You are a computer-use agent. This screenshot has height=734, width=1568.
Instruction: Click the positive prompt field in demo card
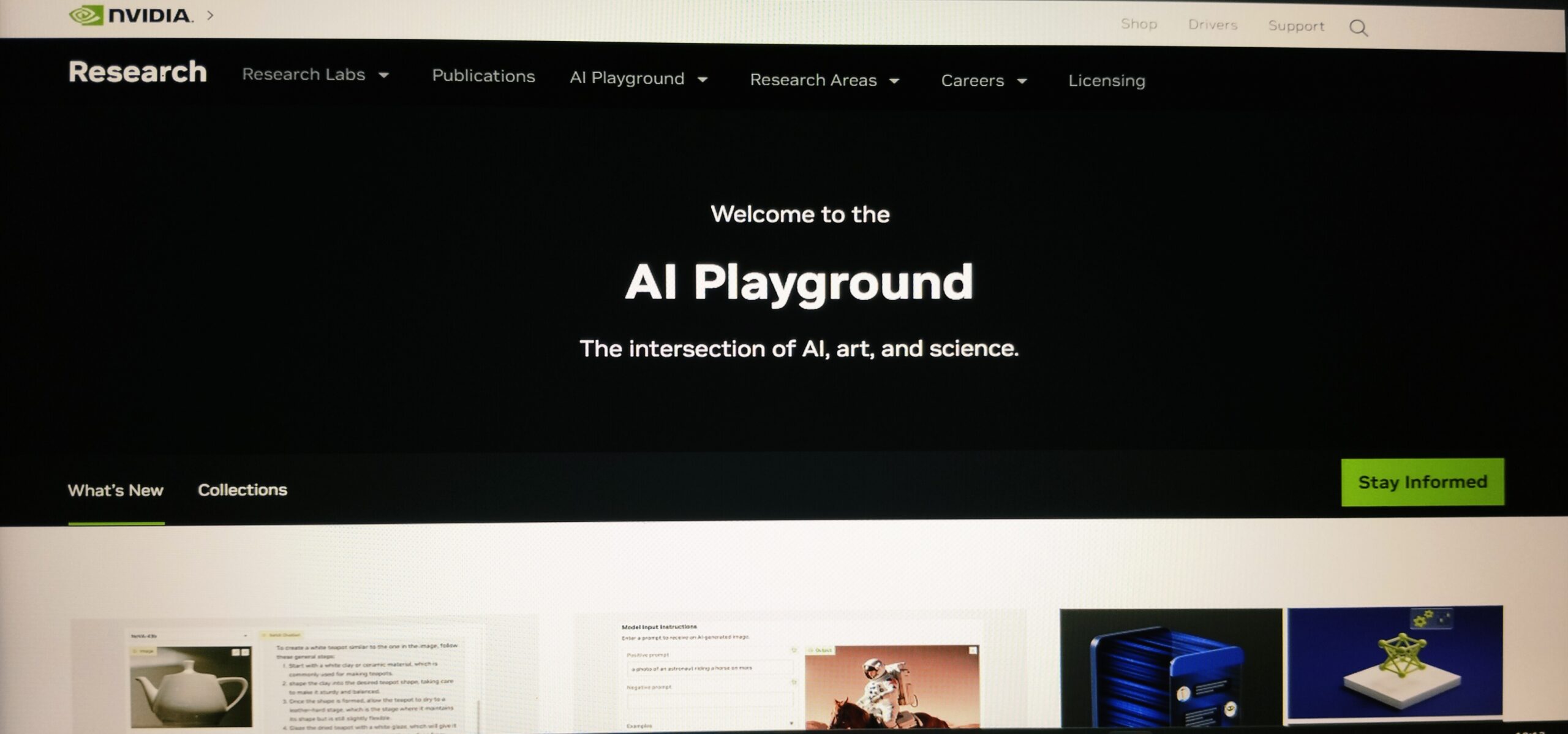tap(709, 668)
